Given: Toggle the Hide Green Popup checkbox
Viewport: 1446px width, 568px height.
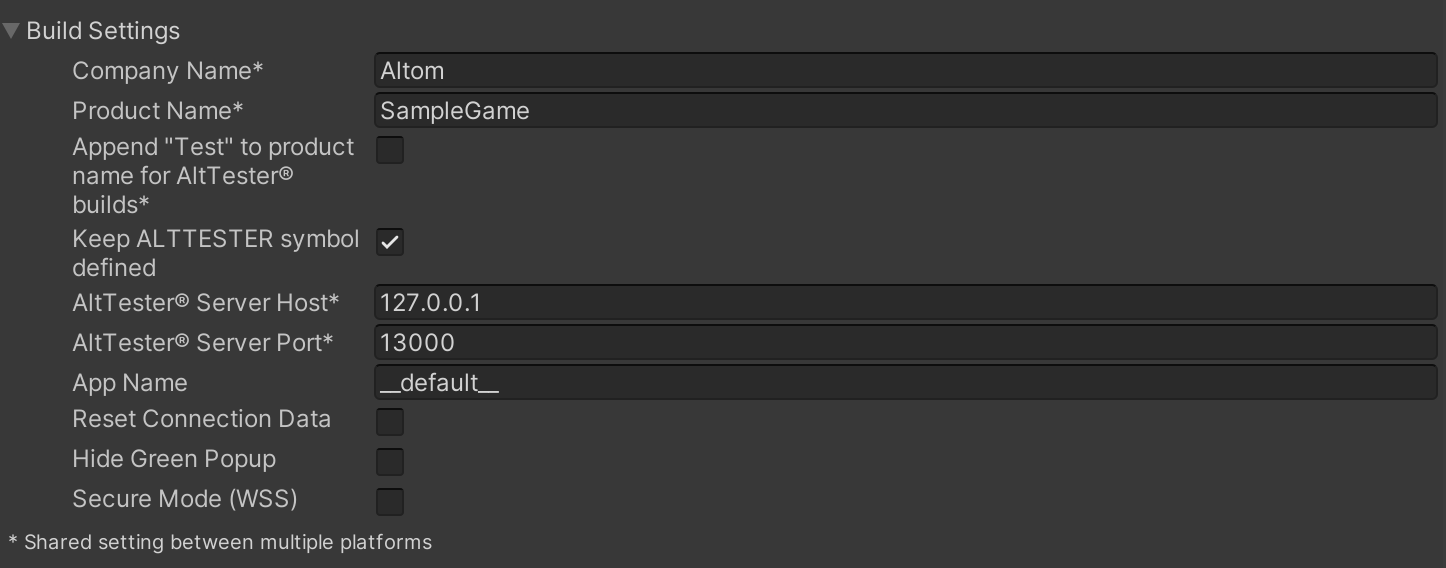Looking at the screenshot, I should coord(390,462).
